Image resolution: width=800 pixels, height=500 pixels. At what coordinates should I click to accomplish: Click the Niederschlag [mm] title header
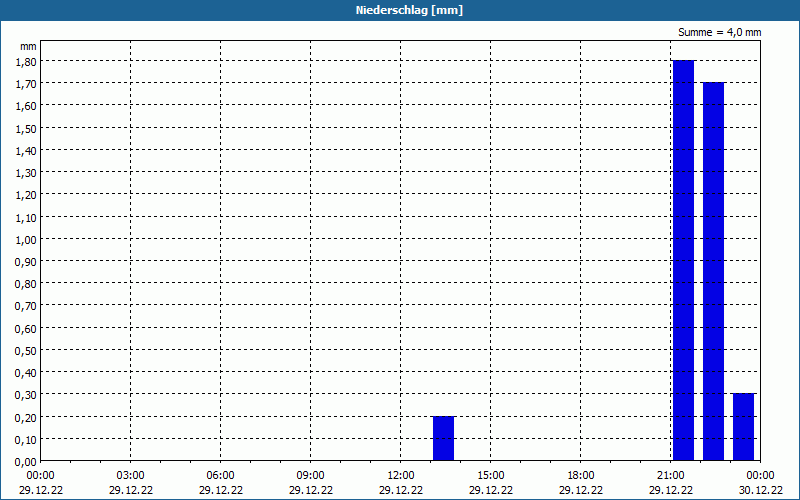tap(409, 10)
